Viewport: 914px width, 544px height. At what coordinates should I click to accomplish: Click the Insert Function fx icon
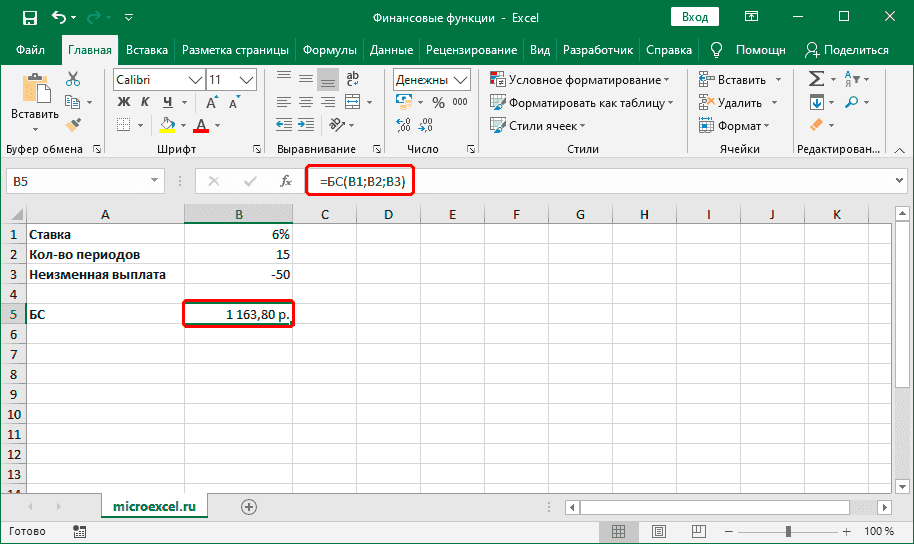(285, 181)
